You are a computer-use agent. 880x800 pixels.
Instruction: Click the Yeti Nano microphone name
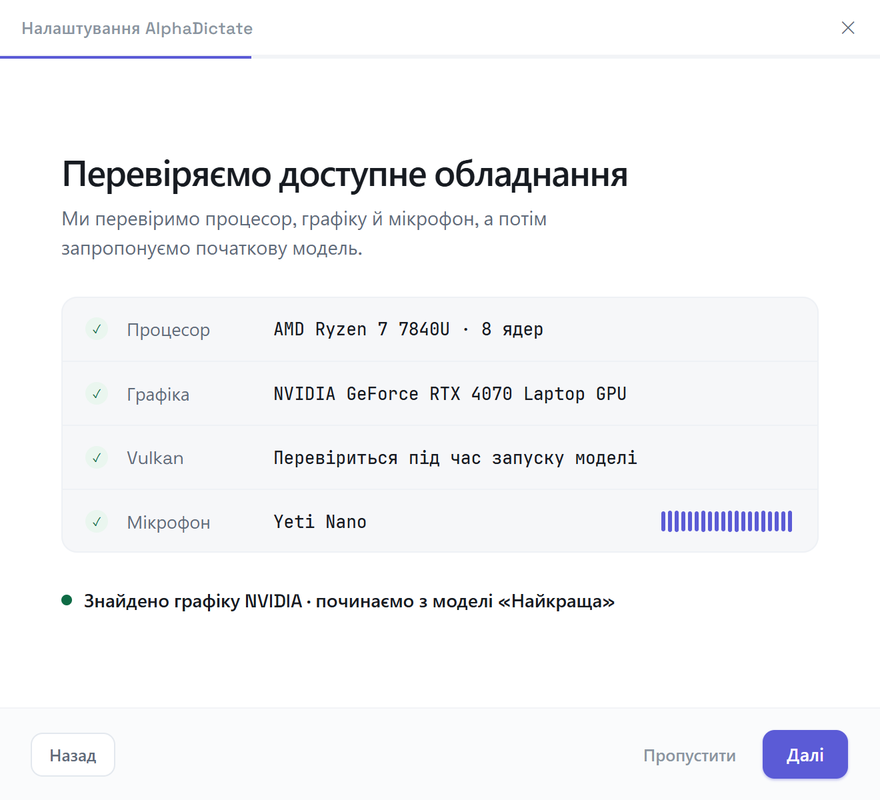click(x=320, y=522)
